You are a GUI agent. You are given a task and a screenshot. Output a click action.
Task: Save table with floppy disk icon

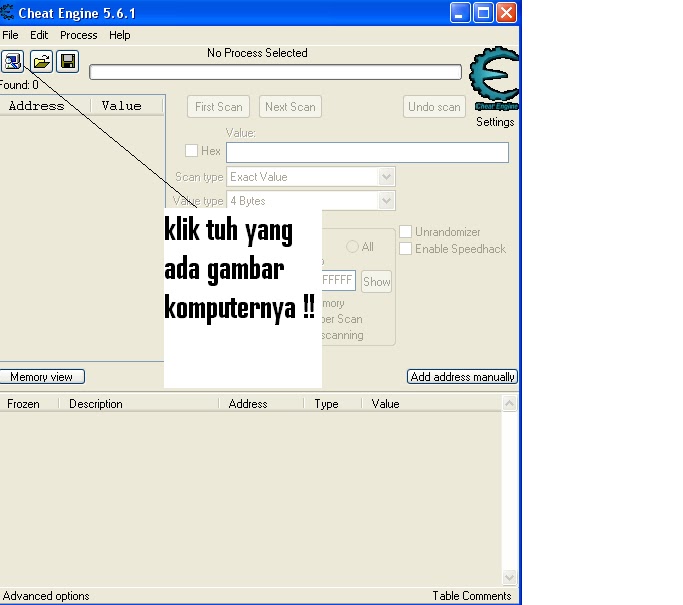(x=68, y=61)
